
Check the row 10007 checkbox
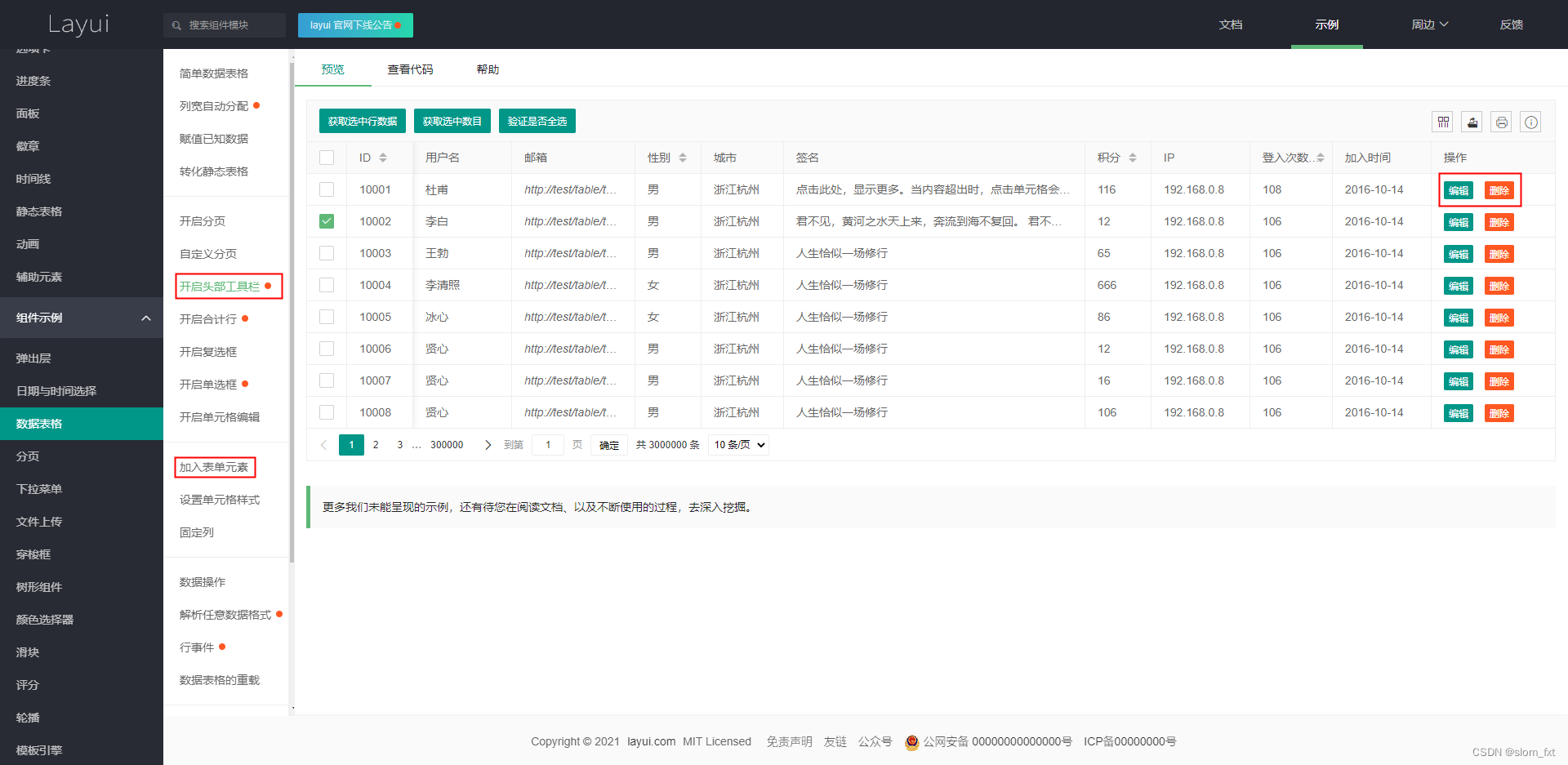[327, 380]
